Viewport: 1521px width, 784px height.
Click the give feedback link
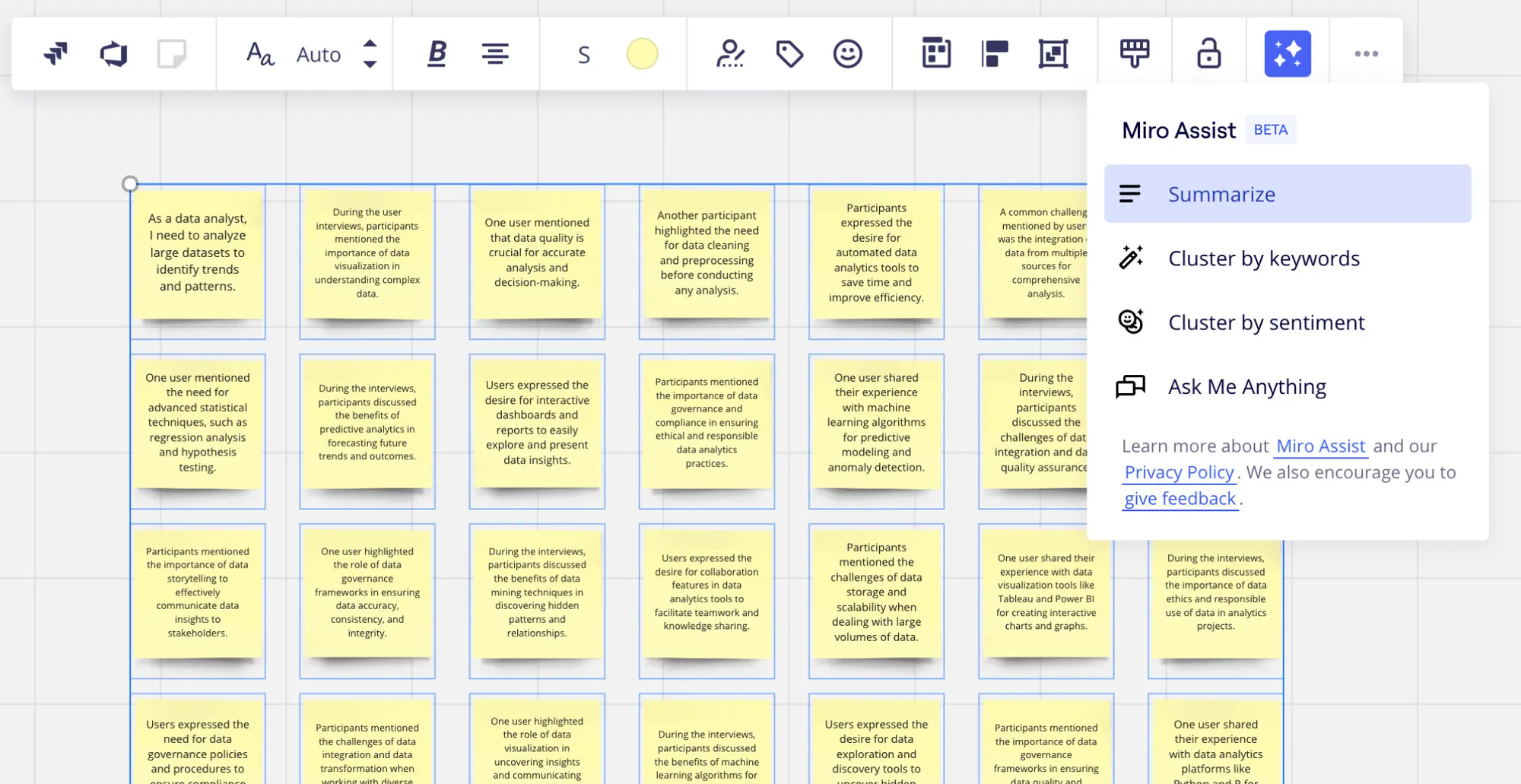point(1180,499)
